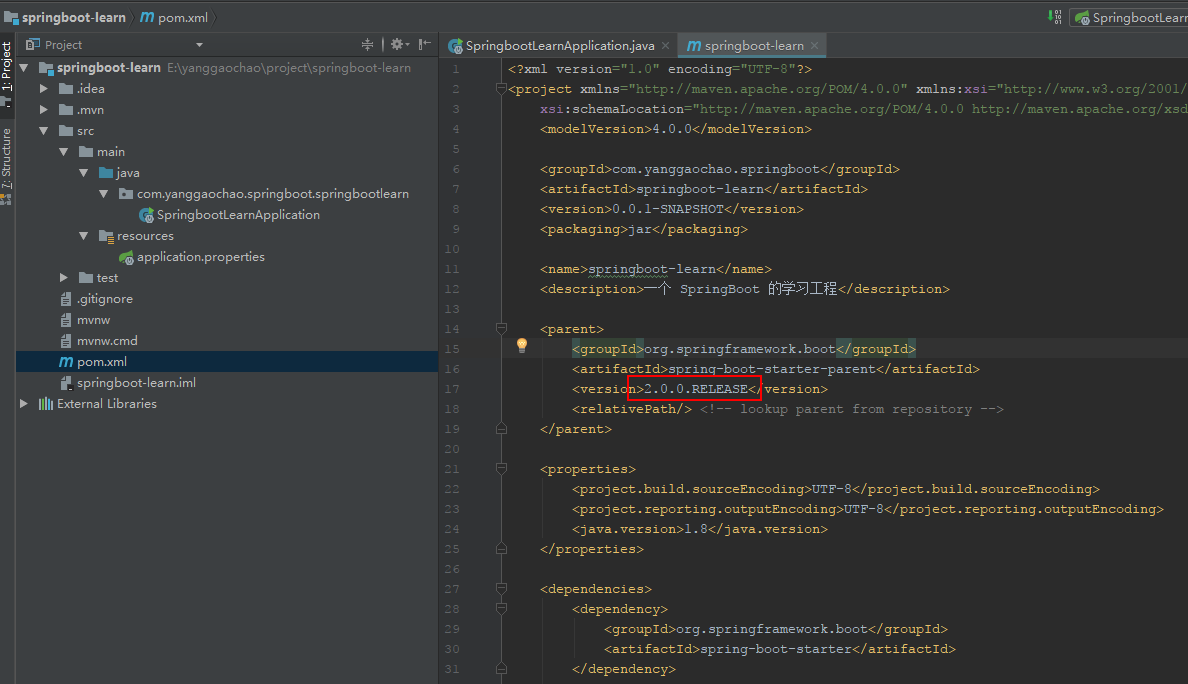Image resolution: width=1188 pixels, height=684 pixels.
Task: Click the com.yanggaochao.springboot groupId text
Action: (x=716, y=169)
